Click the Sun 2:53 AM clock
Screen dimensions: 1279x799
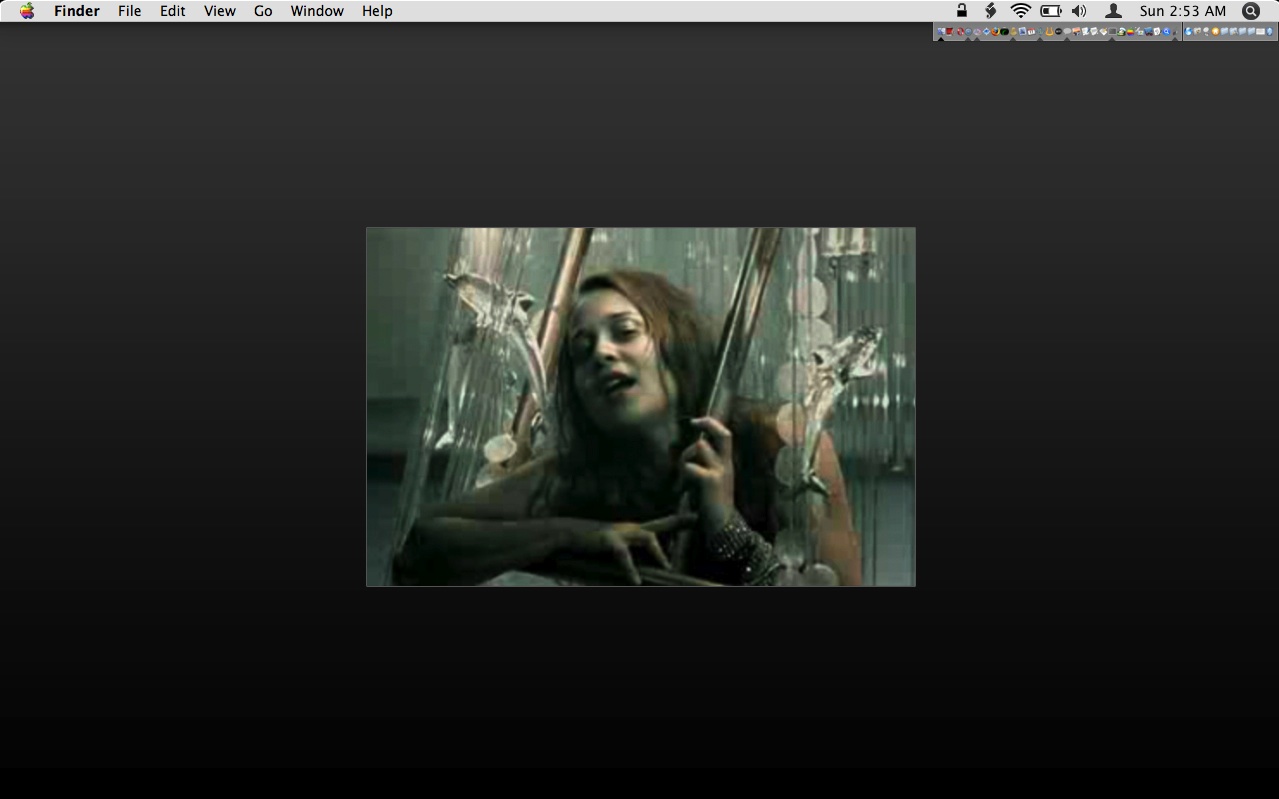click(1183, 11)
